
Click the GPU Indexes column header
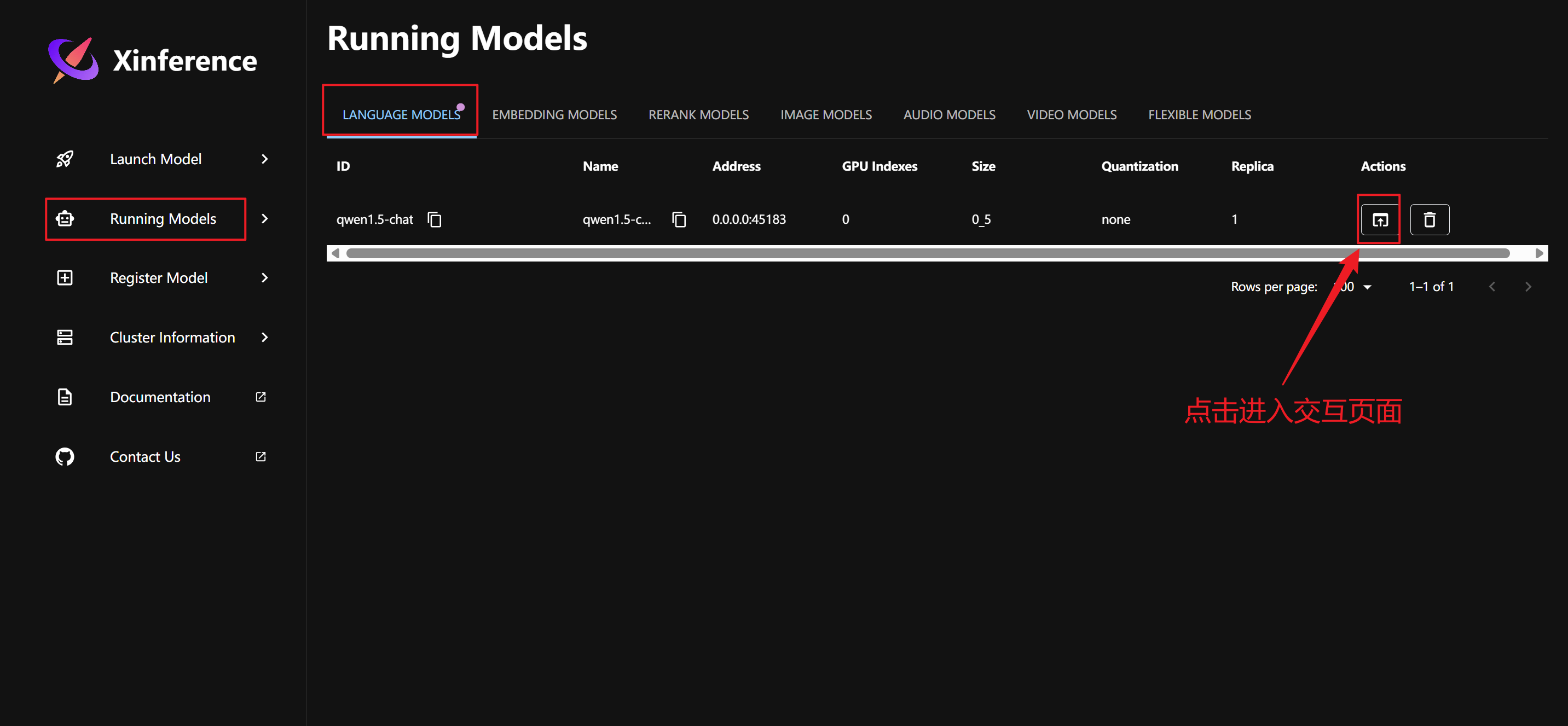coord(879,166)
